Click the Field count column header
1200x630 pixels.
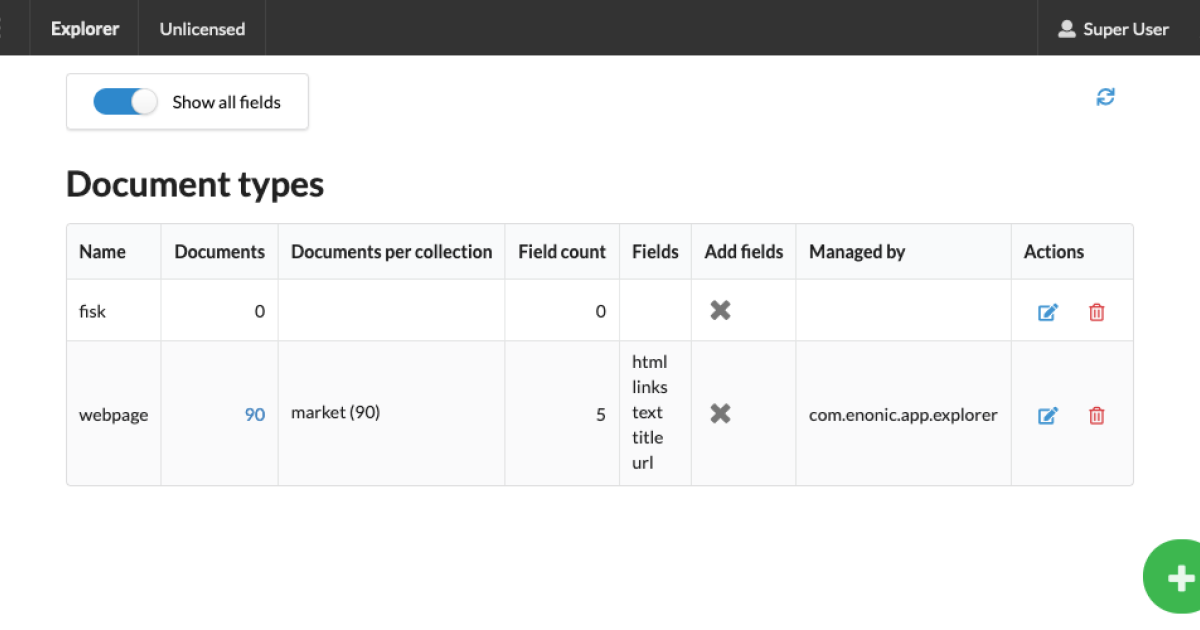pos(561,251)
